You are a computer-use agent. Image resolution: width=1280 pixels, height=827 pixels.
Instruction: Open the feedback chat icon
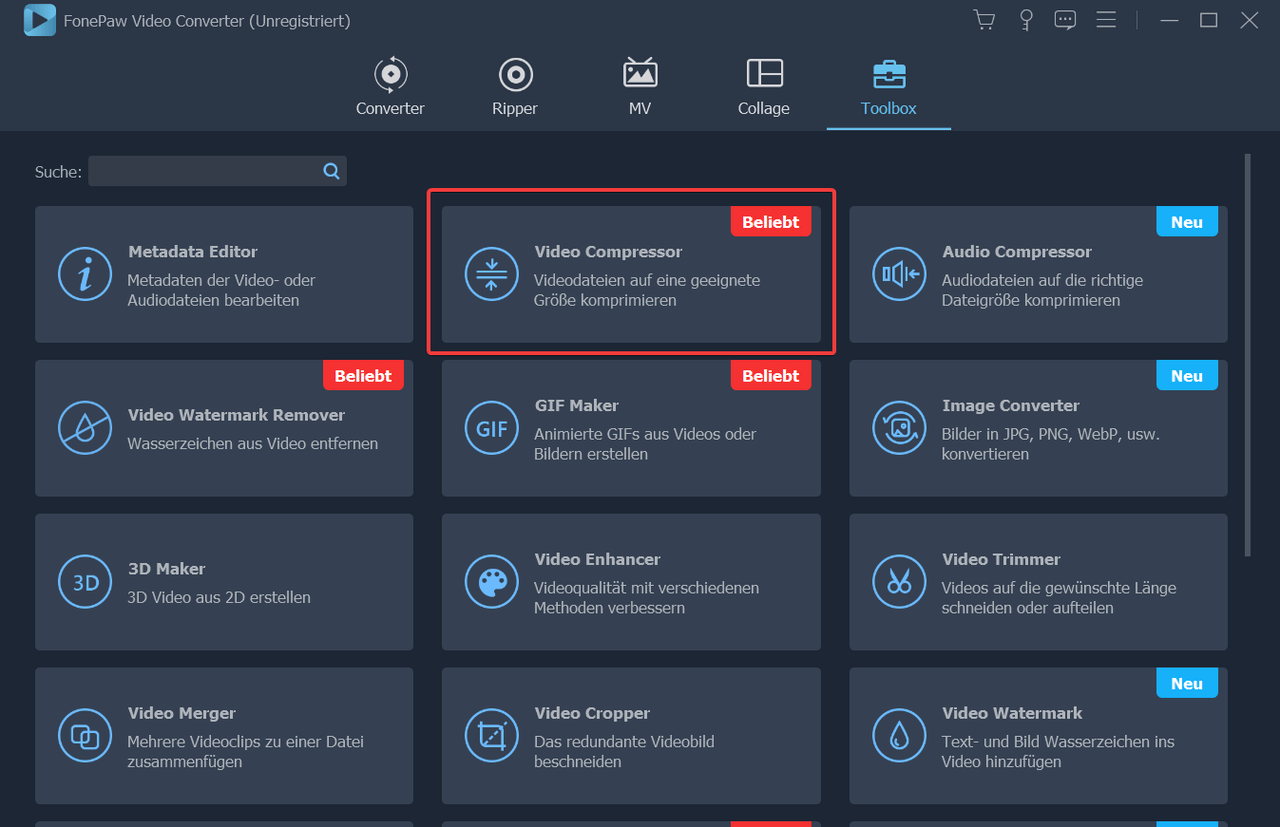(x=1065, y=20)
